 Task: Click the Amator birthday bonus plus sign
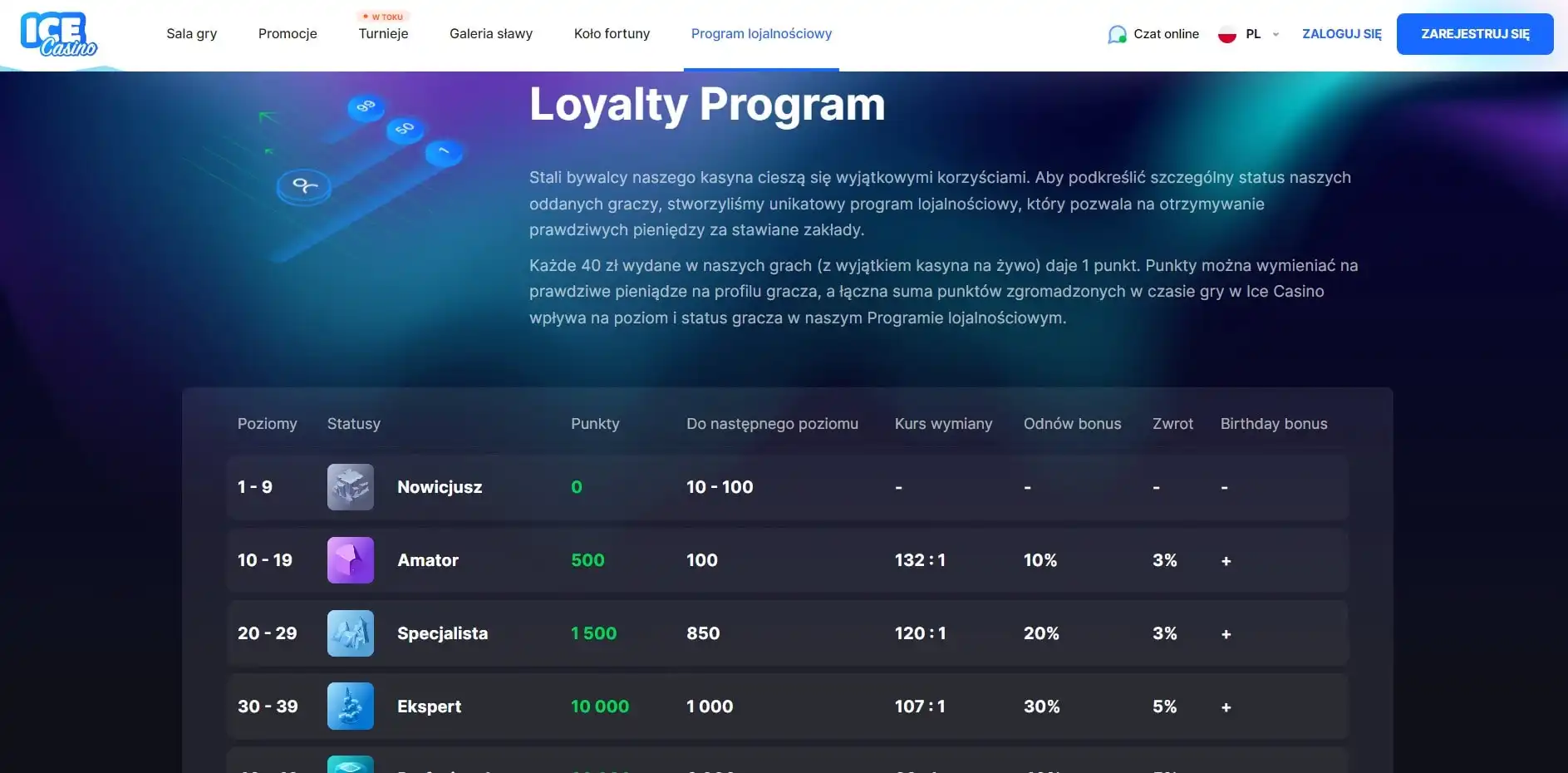[x=1226, y=561]
